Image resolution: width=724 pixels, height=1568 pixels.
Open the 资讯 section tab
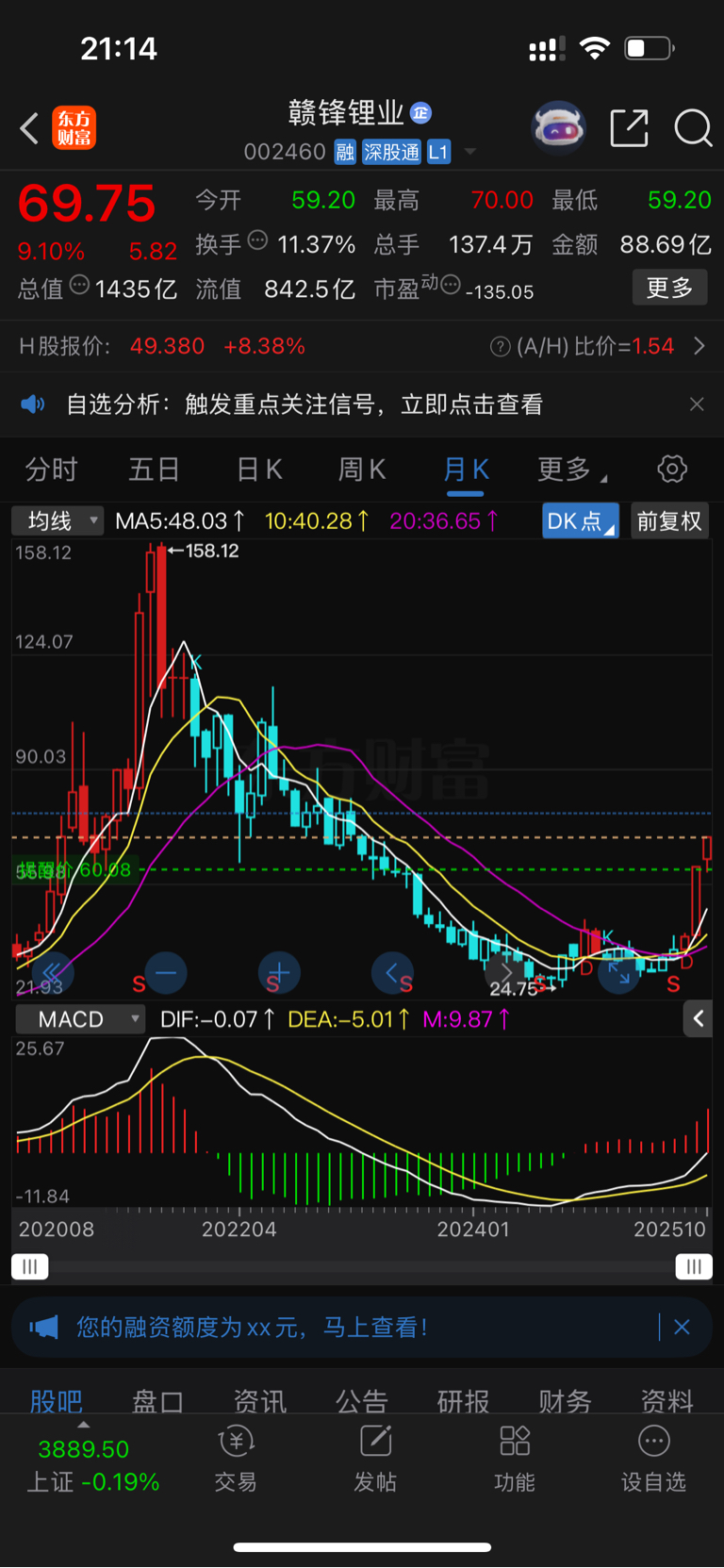pos(259,1401)
